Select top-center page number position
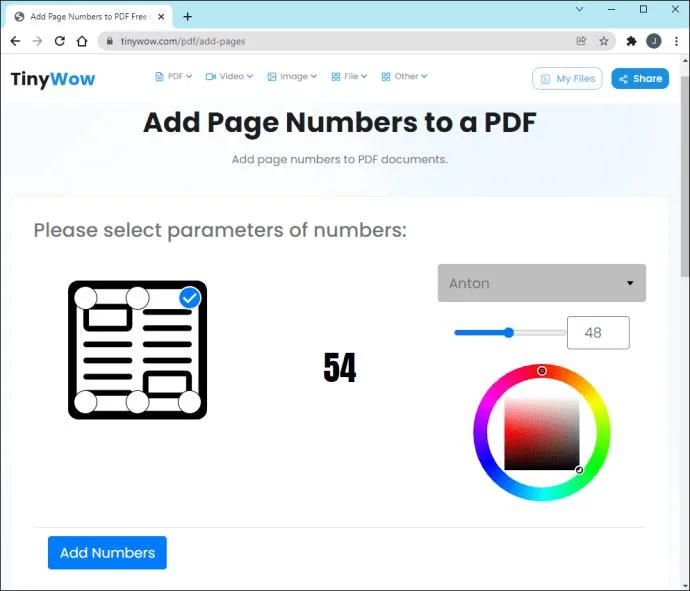This screenshot has width=690, height=591. tap(137, 298)
